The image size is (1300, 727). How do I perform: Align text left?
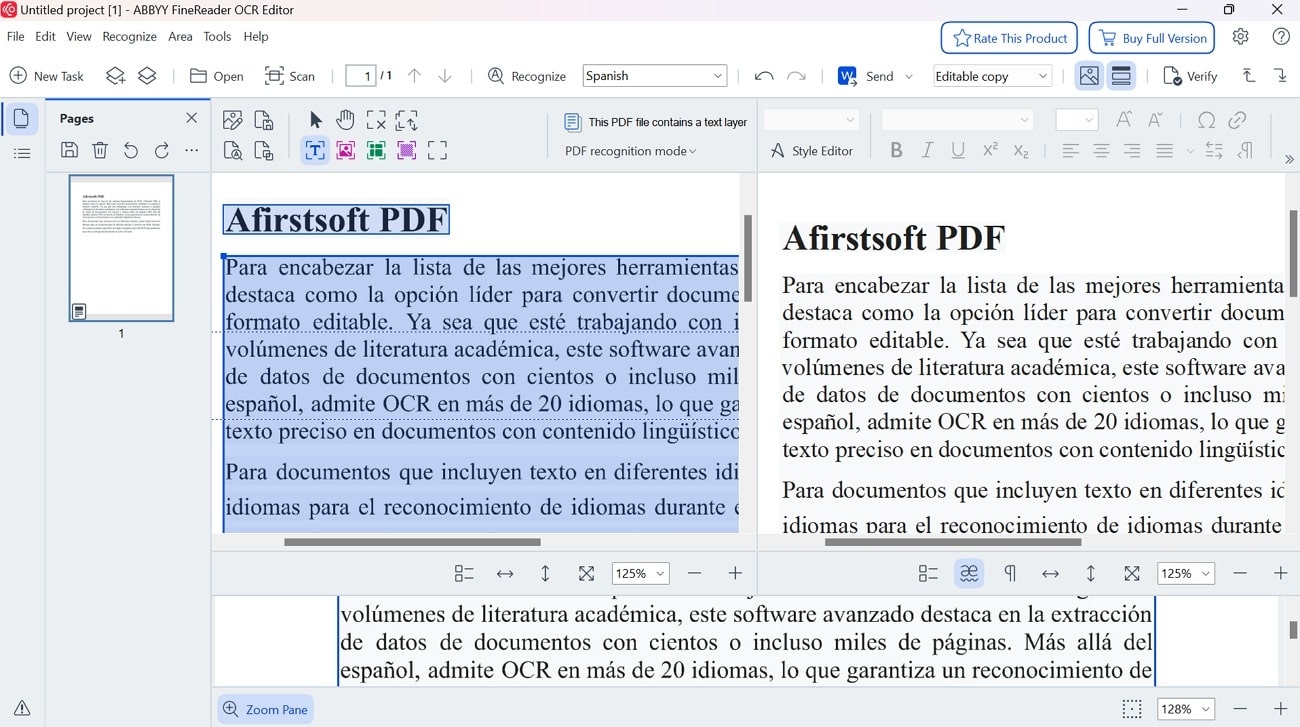(1071, 151)
